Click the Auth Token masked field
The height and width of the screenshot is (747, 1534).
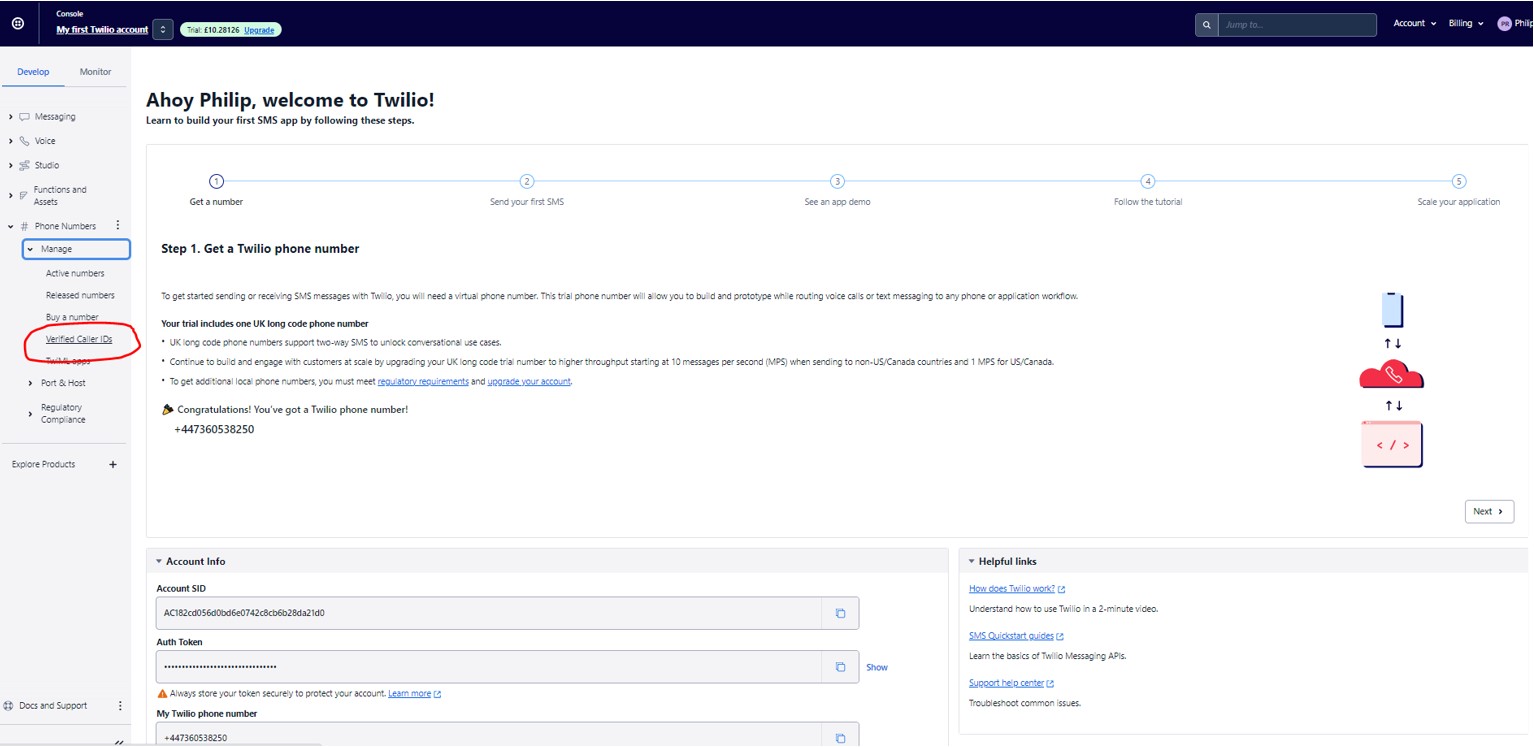[489, 667]
